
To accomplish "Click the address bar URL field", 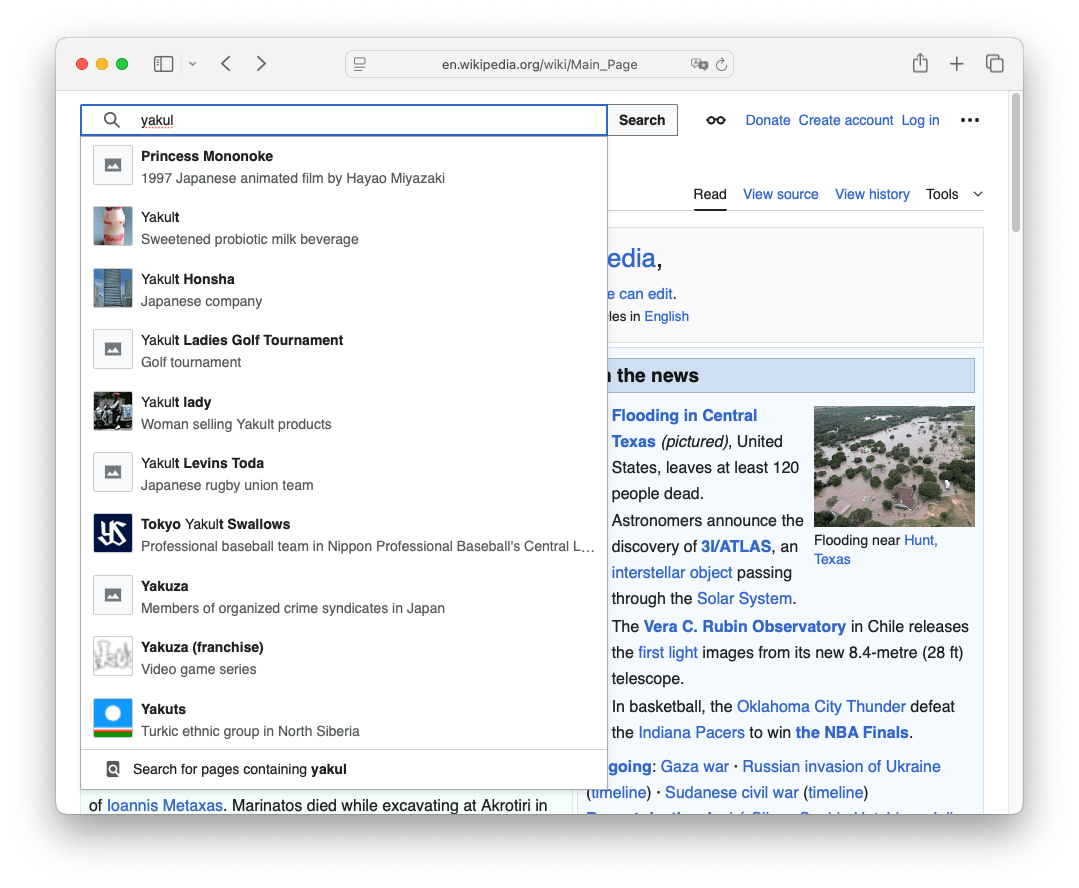I will [539, 64].
